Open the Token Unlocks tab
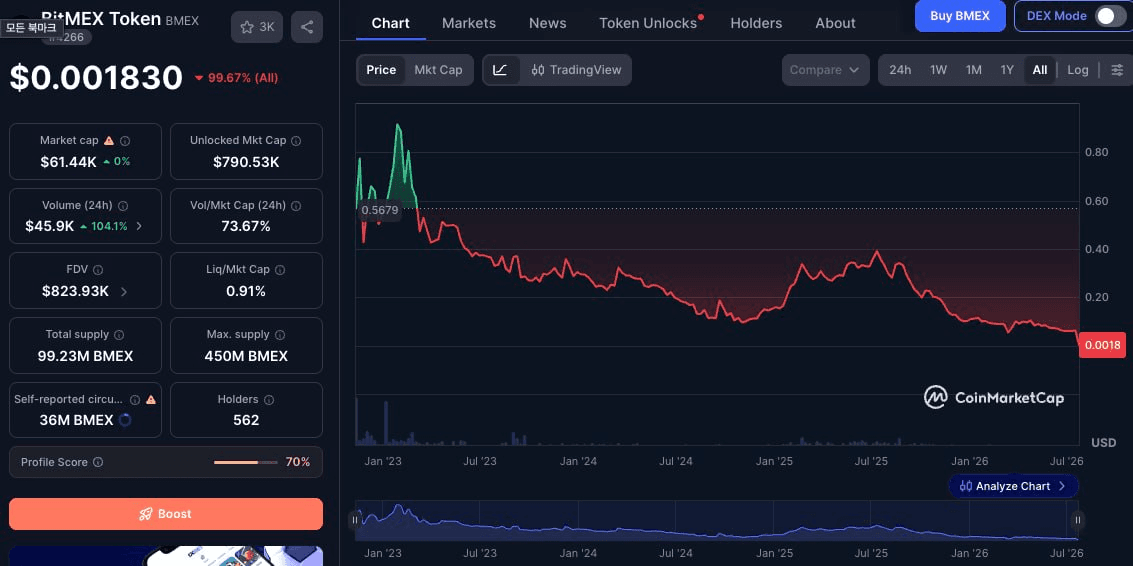The image size is (1133, 566). coord(648,23)
